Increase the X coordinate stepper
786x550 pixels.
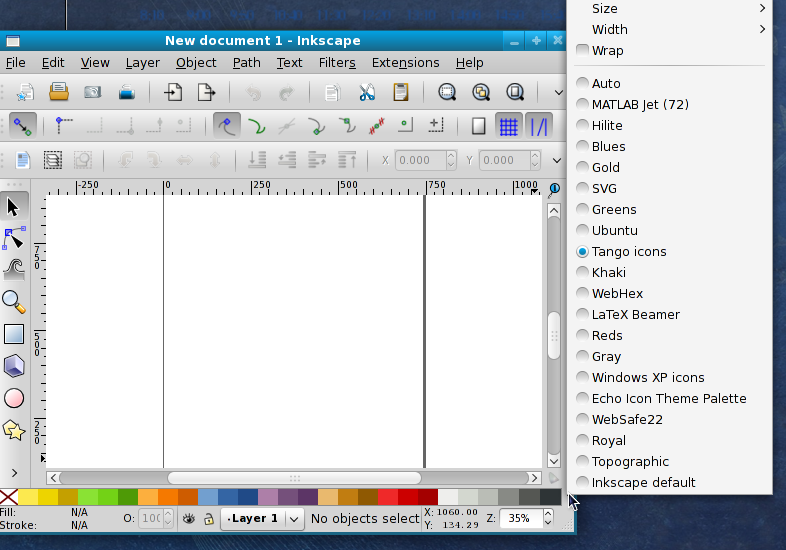tap(451, 155)
